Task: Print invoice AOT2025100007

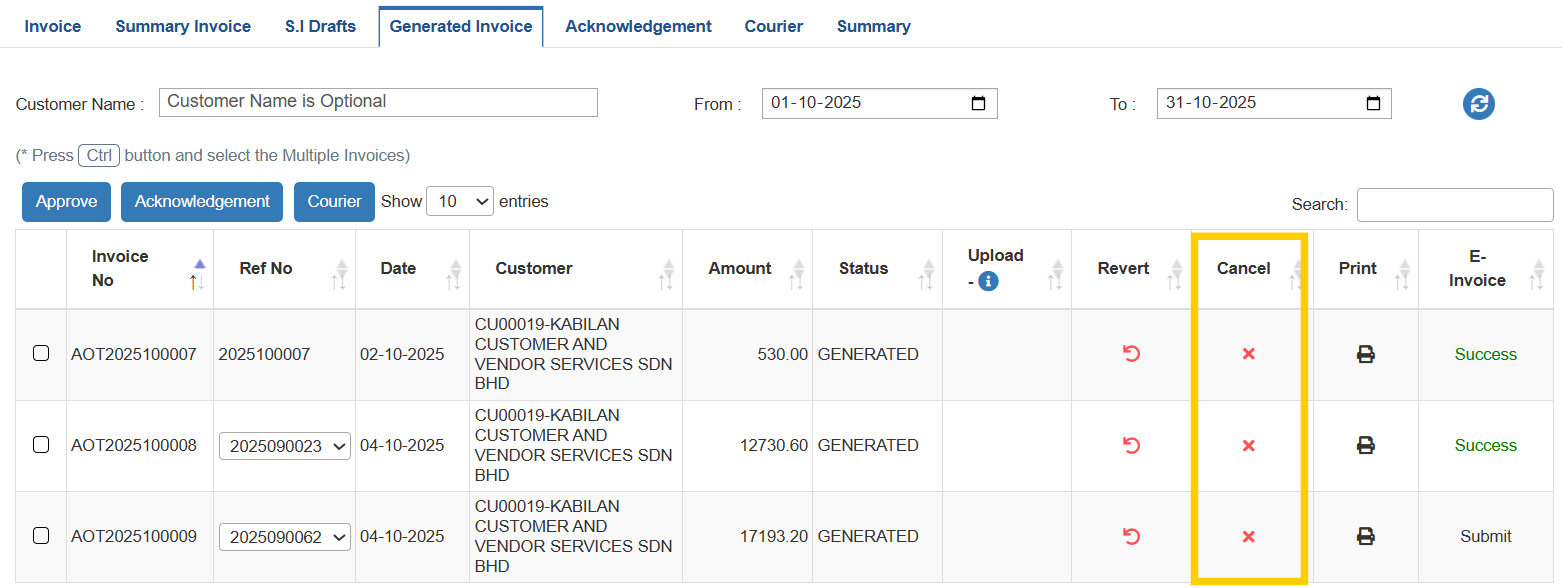Action: pyautogui.click(x=1365, y=354)
